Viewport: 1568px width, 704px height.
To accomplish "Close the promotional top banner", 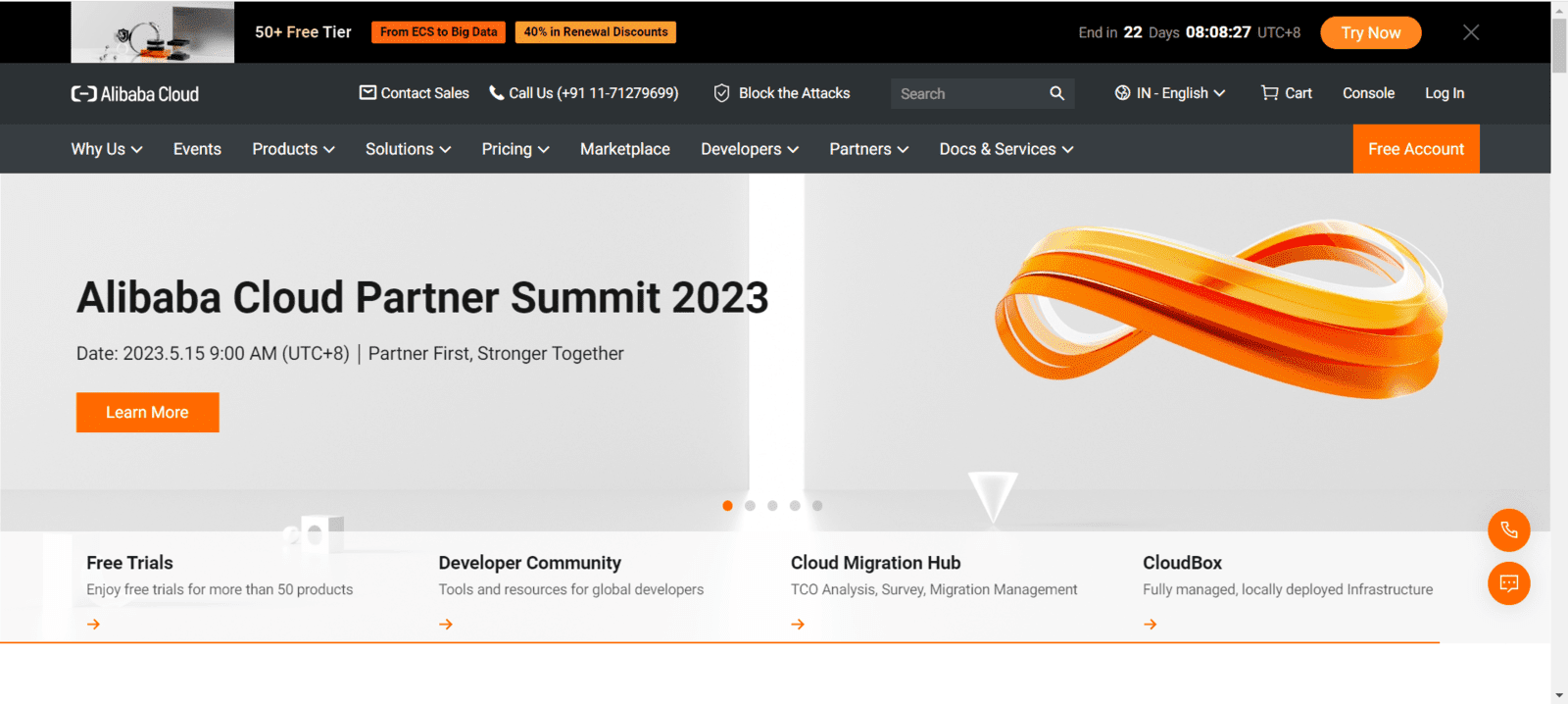I will [x=1471, y=32].
